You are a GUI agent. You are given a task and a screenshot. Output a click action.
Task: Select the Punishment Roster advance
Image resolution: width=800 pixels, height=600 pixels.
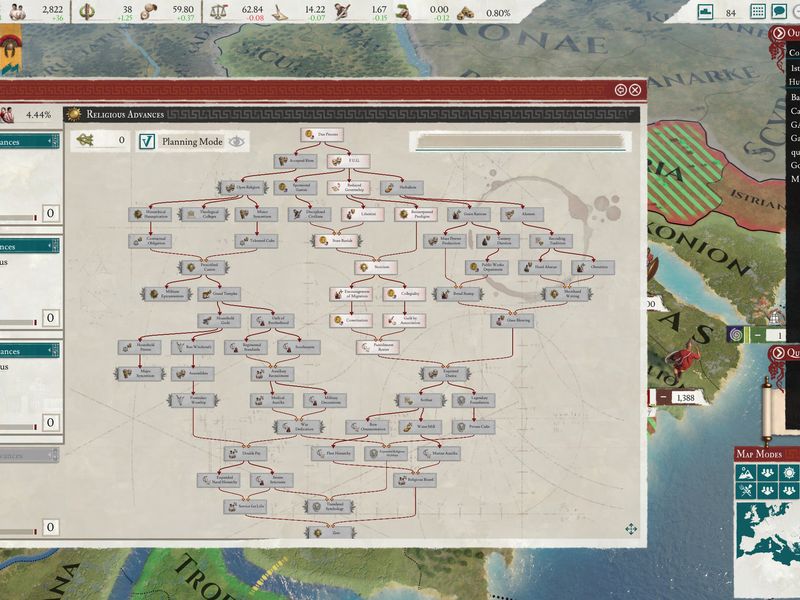378,347
